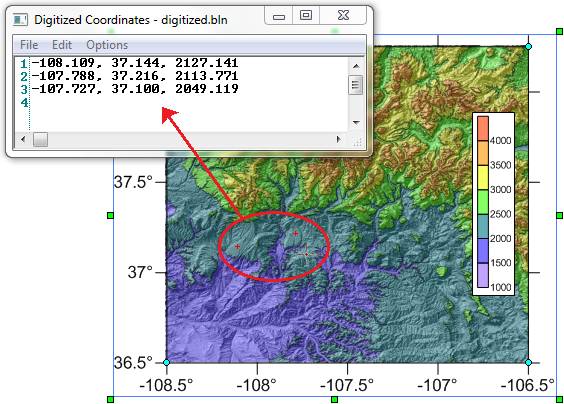
Task: Click the cyan corner handle at map bottom-left
Action: coord(167,362)
